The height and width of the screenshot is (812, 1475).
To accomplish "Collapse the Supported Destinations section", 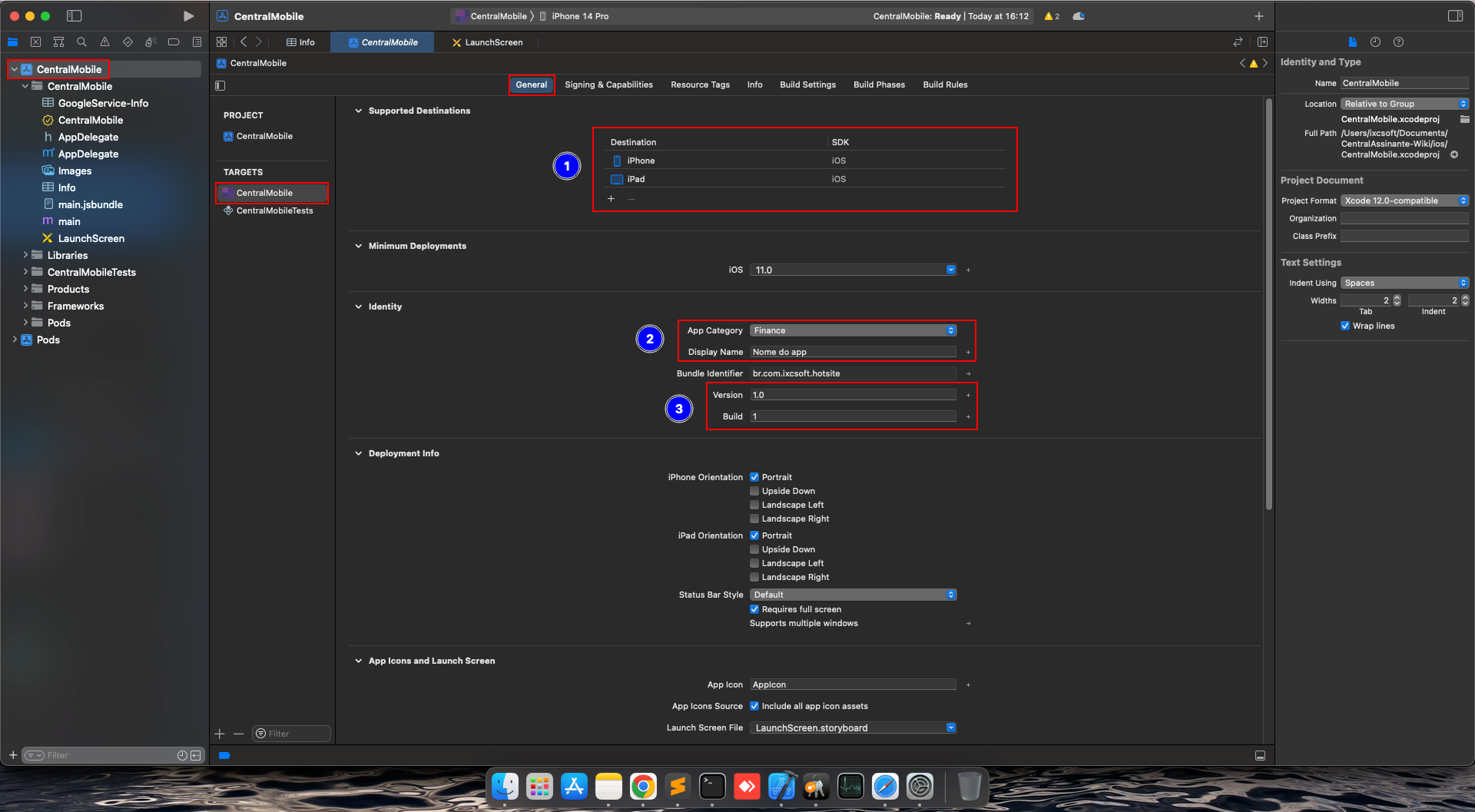I will 358,111.
